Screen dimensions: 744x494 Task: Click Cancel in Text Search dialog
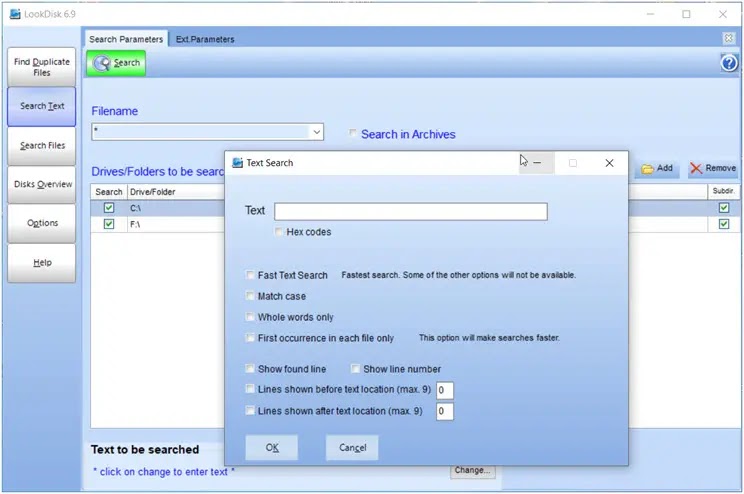[x=352, y=447]
